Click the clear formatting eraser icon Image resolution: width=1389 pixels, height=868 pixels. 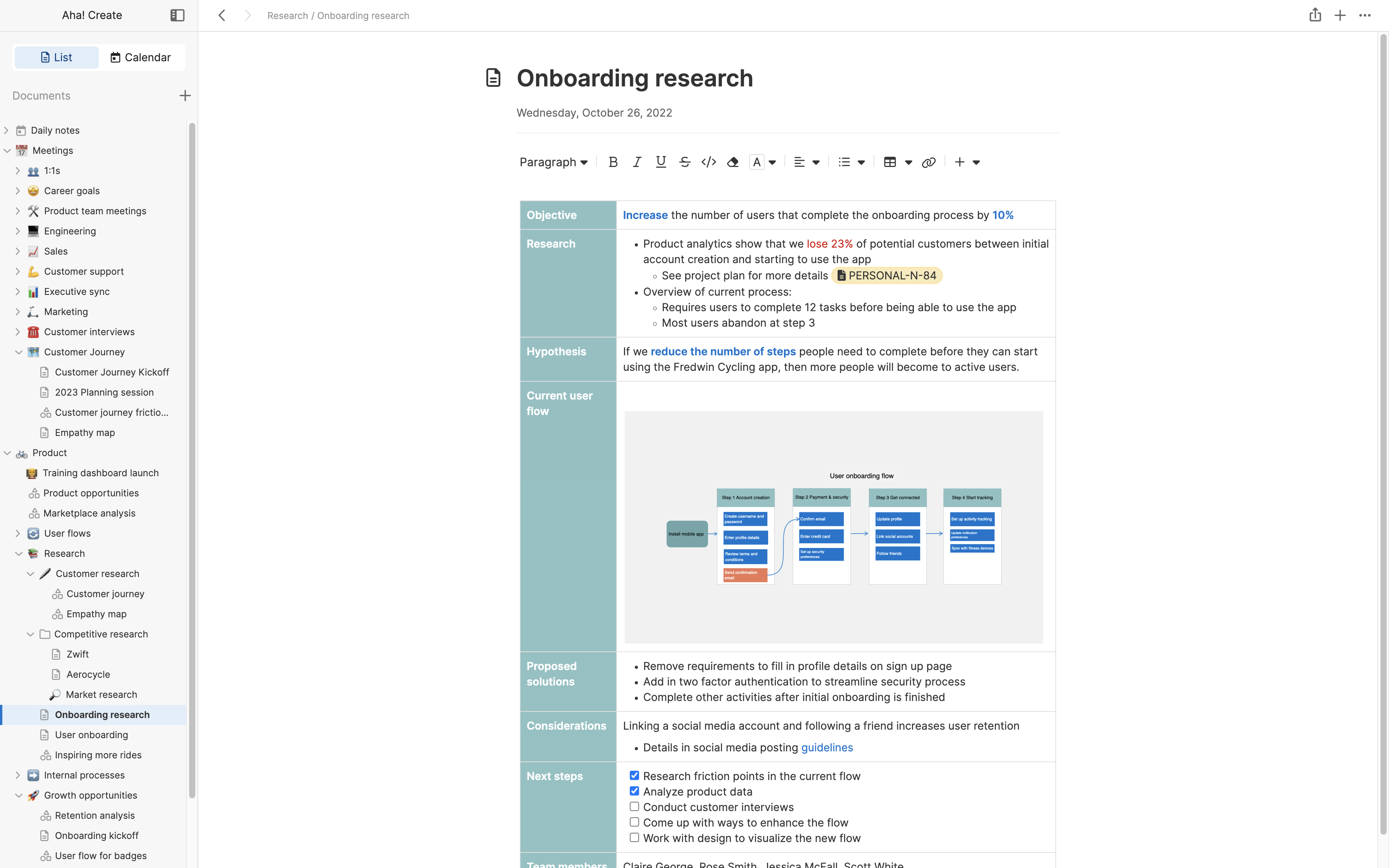[x=732, y=162]
